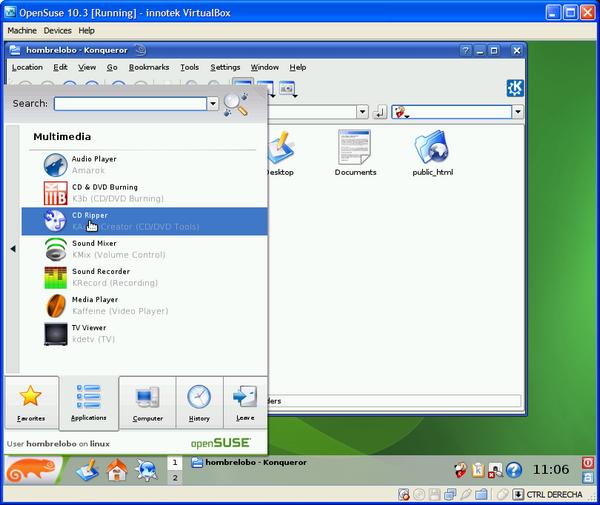Click the openSUSE logo in Kickoff menu
Image resolution: width=600 pixels, height=505 pixels.
(x=220, y=443)
